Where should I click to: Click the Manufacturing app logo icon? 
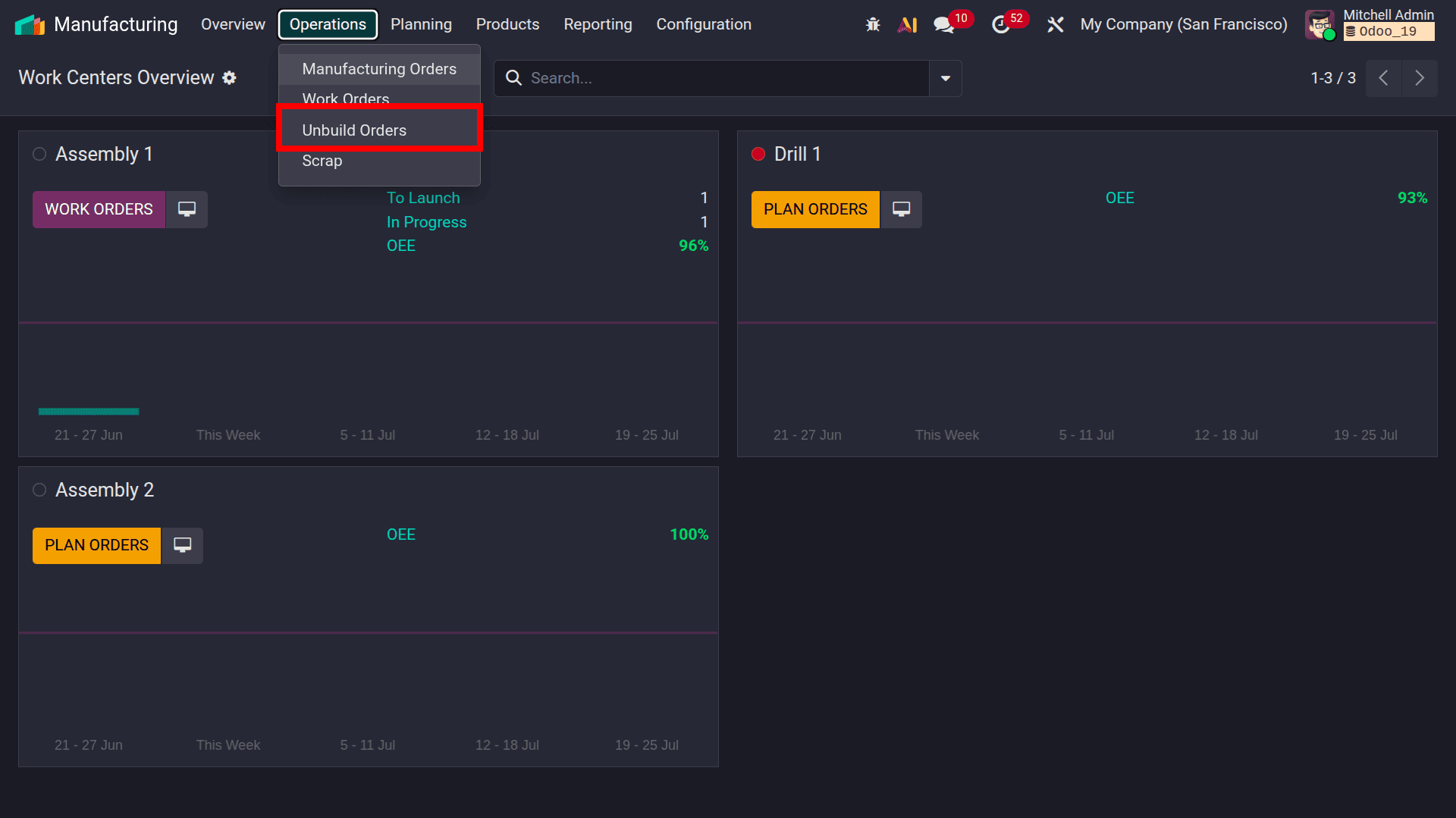pyautogui.click(x=30, y=24)
